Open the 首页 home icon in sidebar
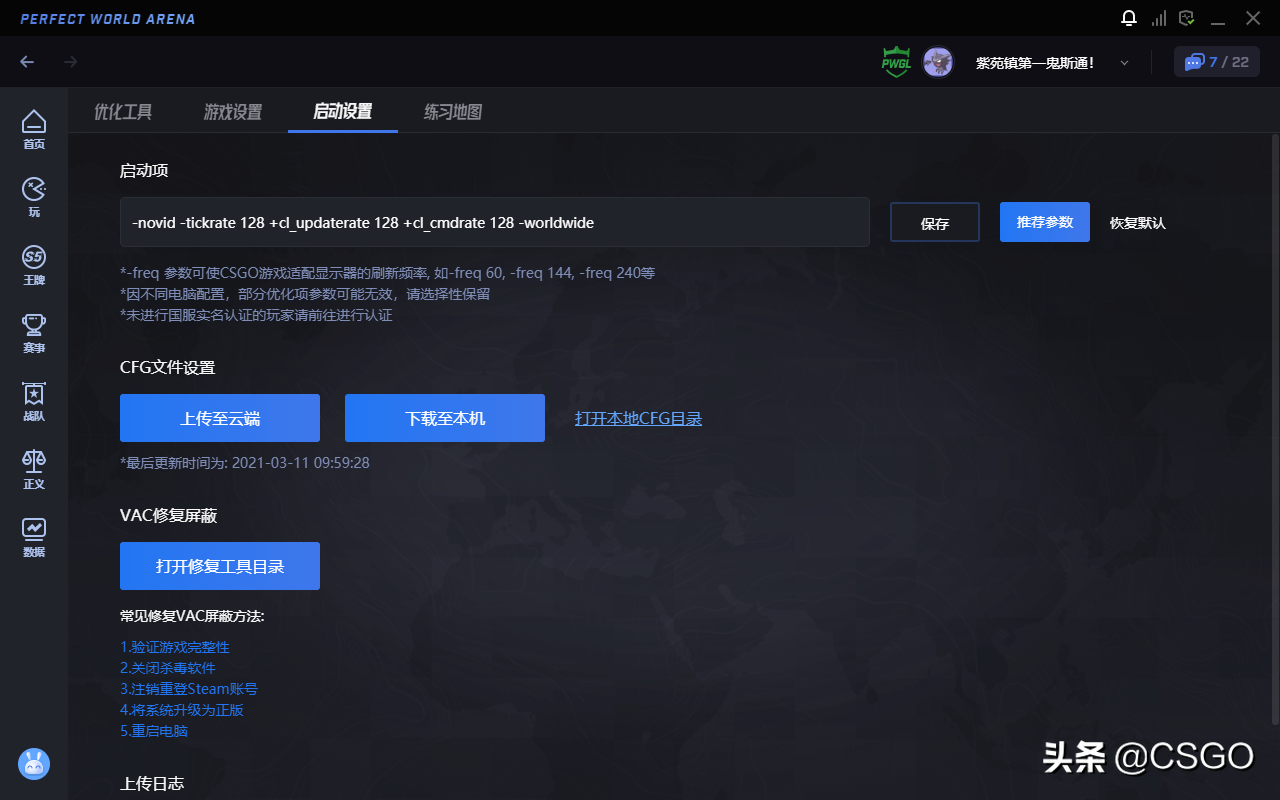The width and height of the screenshot is (1280, 800). (x=34, y=128)
